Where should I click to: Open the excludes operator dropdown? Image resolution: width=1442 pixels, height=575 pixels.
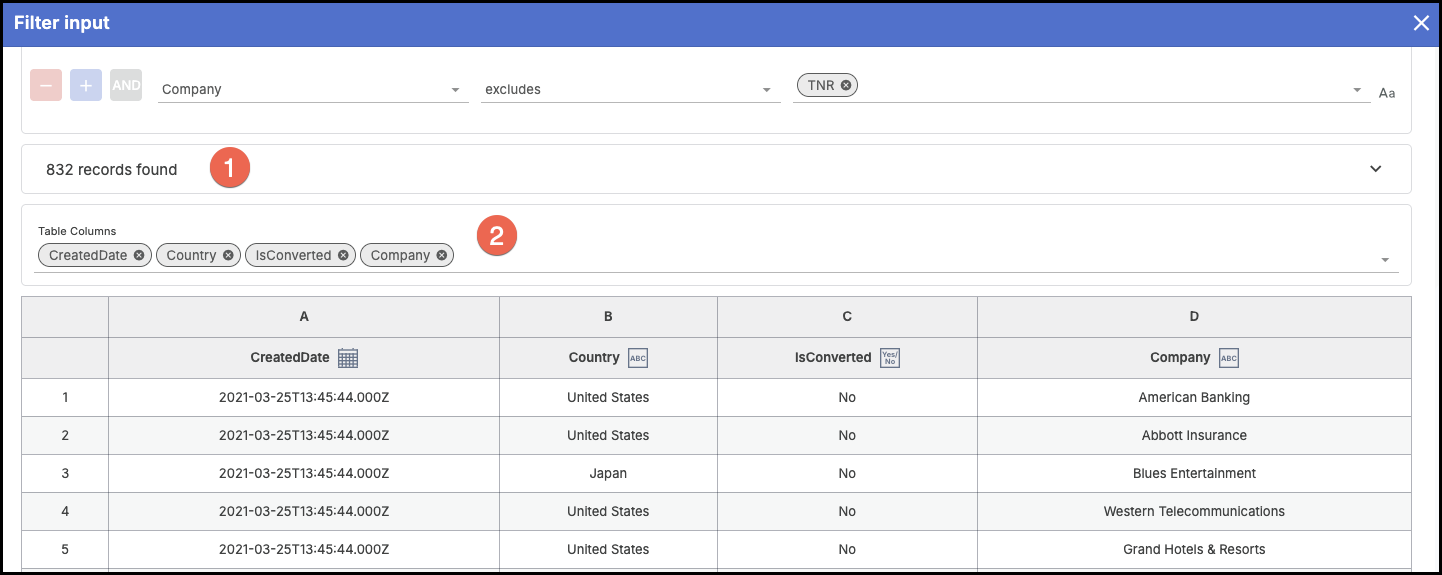click(630, 89)
